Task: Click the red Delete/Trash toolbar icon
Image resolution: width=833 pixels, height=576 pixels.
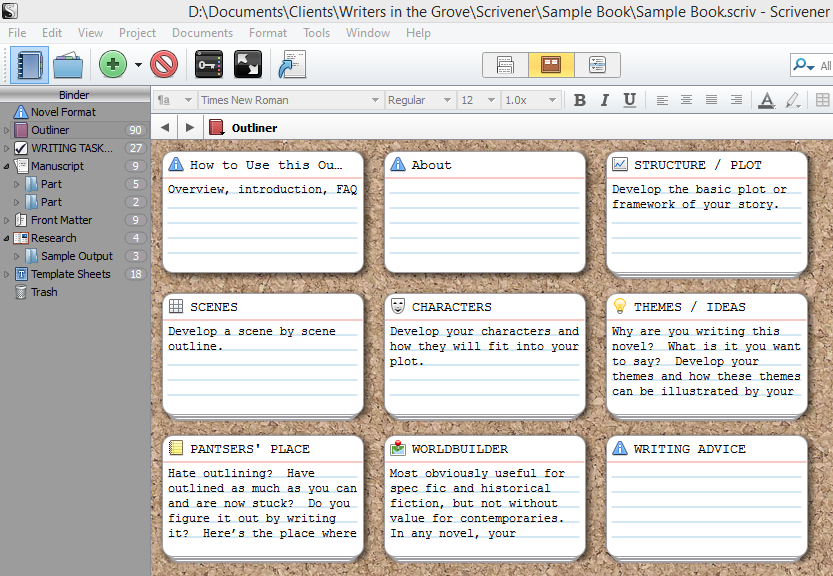Action: [164, 66]
